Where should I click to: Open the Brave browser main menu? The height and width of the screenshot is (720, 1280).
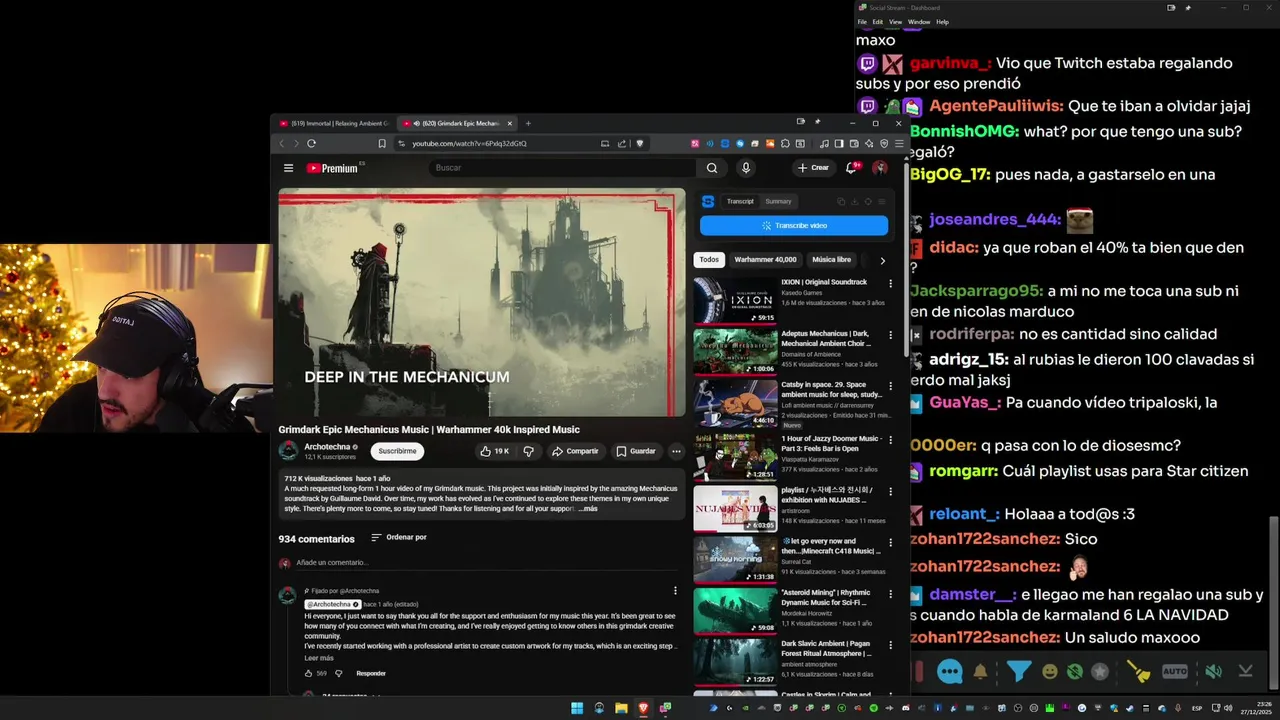point(899,143)
